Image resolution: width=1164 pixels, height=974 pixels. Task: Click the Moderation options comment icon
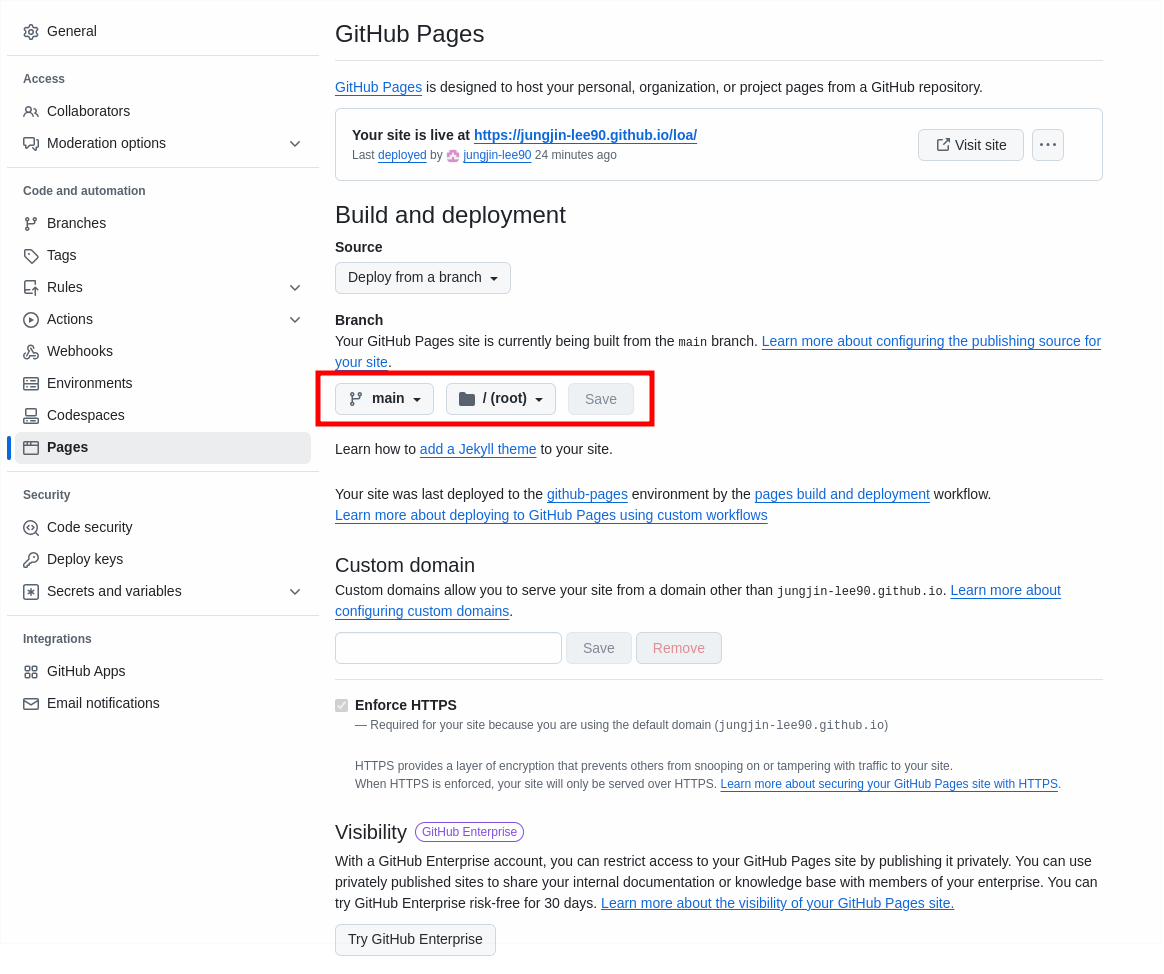click(30, 143)
